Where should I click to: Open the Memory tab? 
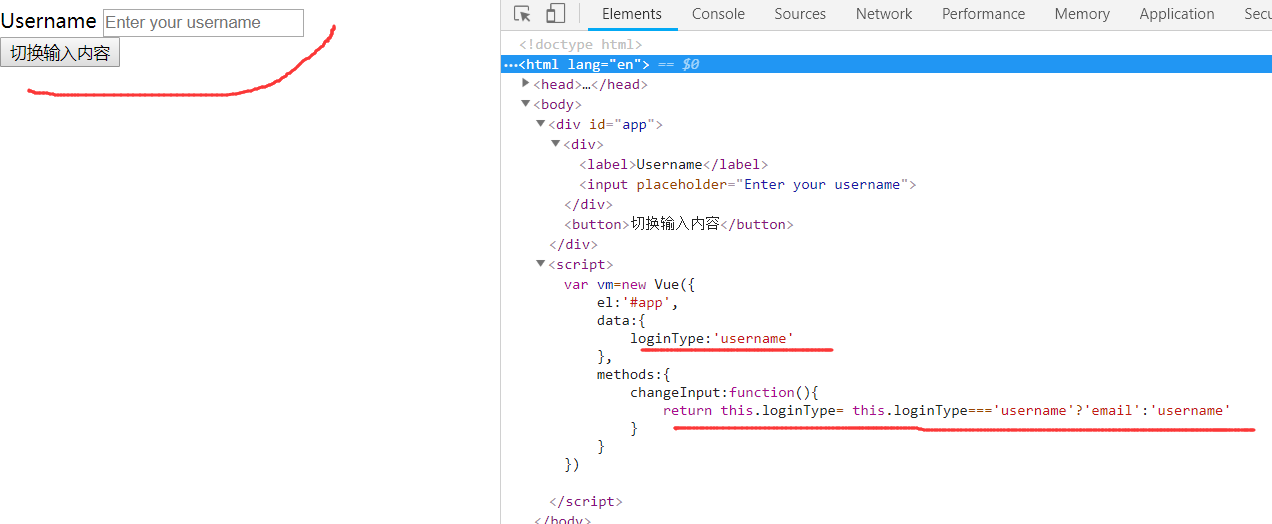pyautogui.click(x=1082, y=14)
